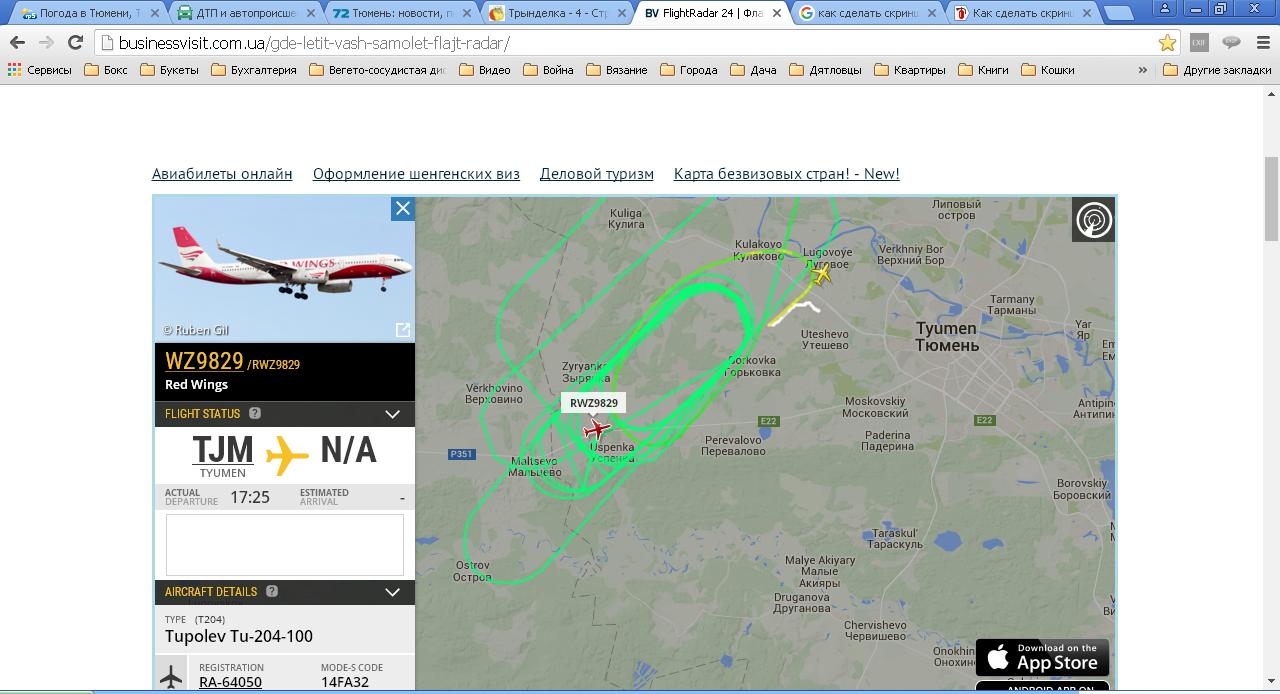Image resolution: width=1280 pixels, height=694 pixels.
Task: Open the Авиабилеты онлайн link
Action: pyautogui.click(x=222, y=174)
